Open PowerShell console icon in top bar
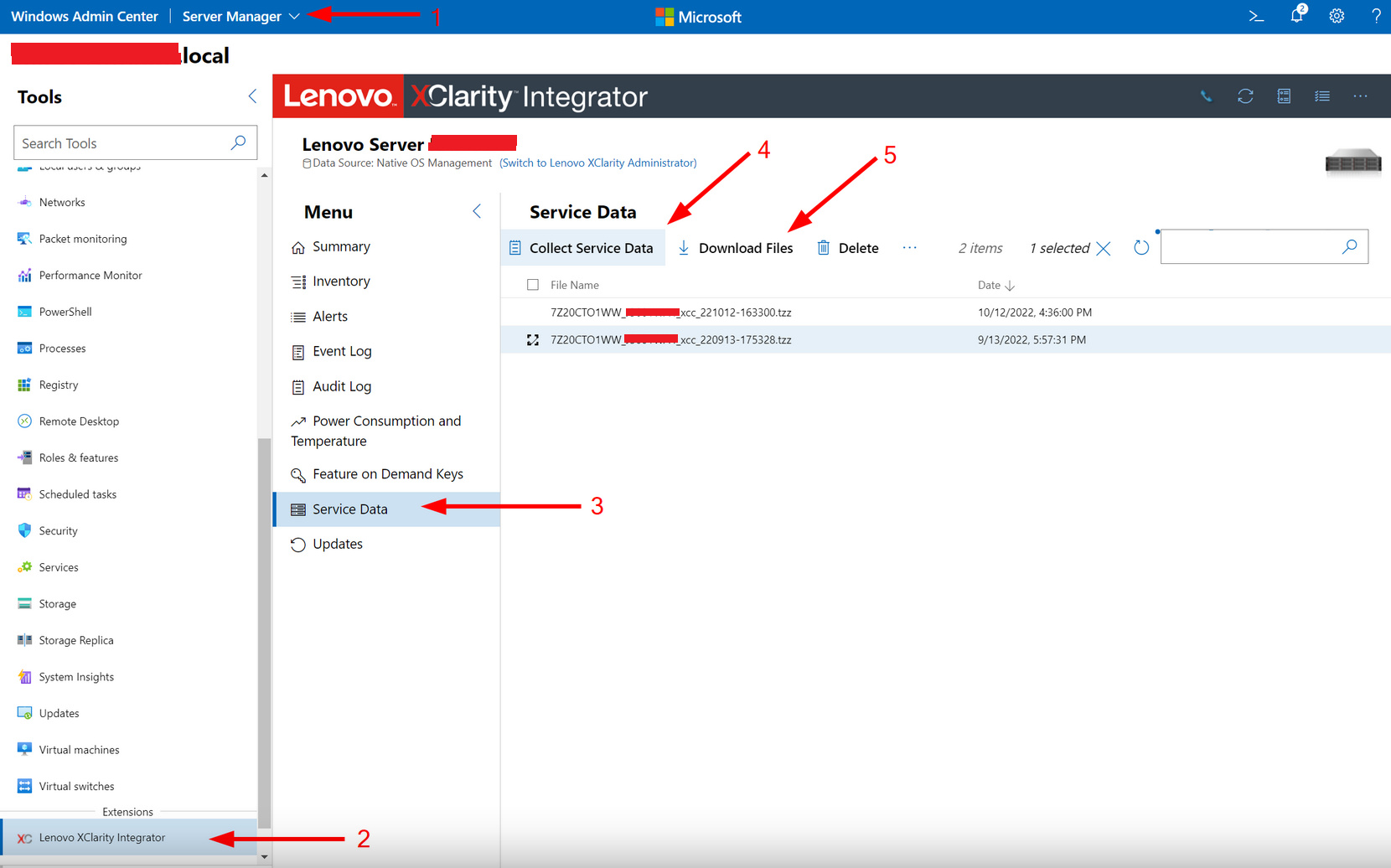The width and height of the screenshot is (1391, 868). (x=1256, y=16)
